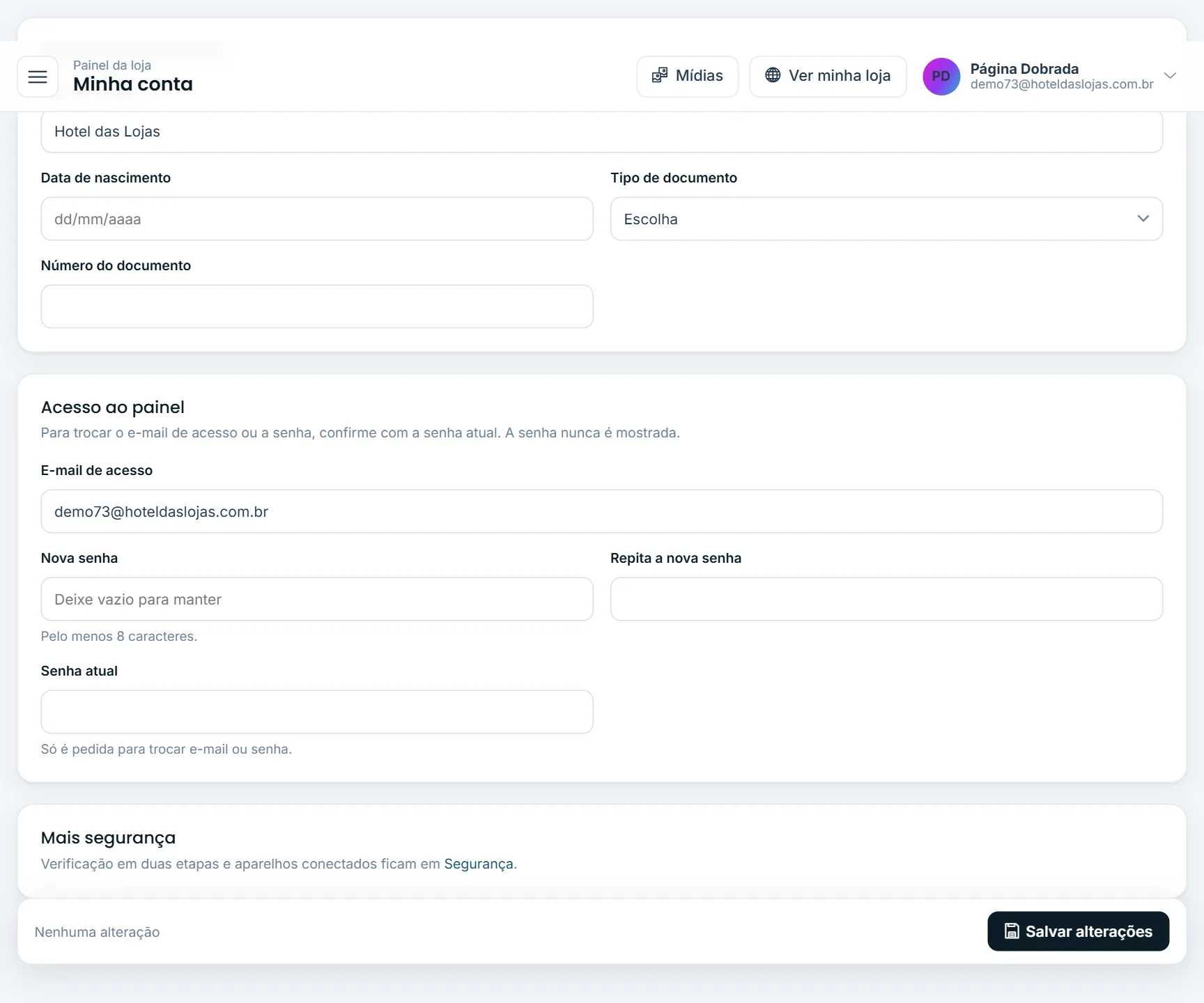Image resolution: width=1204 pixels, height=1003 pixels.
Task: Edit the E-mail de acesso field
Action: pos(602,511)
